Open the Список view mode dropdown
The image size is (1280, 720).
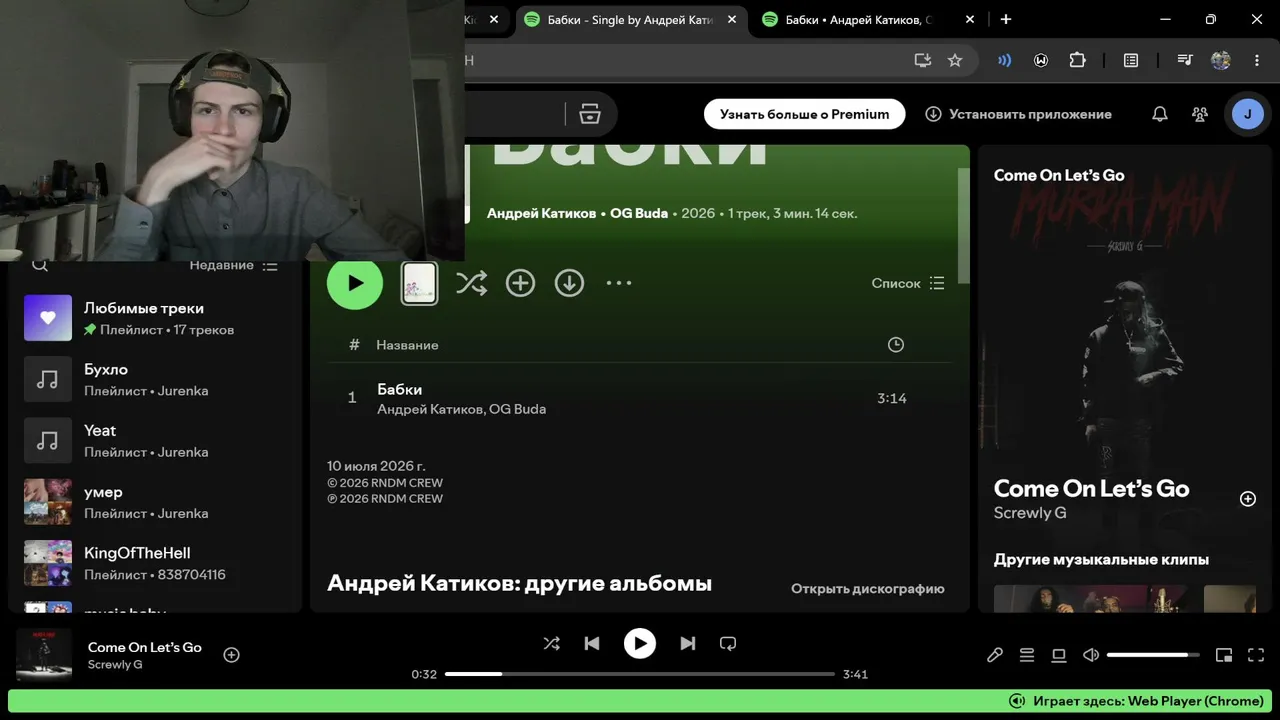[x=908, y=283]
